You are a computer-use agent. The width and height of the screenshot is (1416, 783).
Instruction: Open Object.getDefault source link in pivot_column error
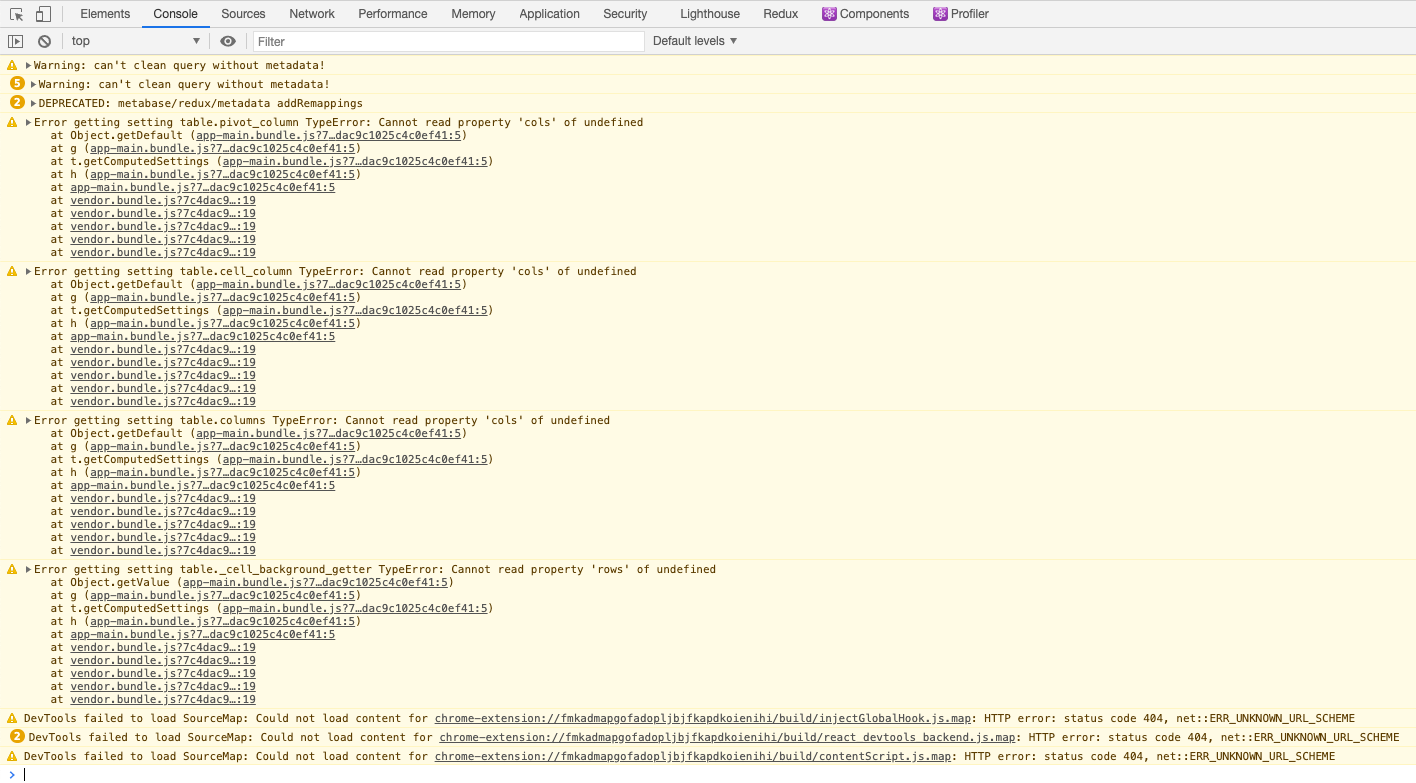point(329,135)
